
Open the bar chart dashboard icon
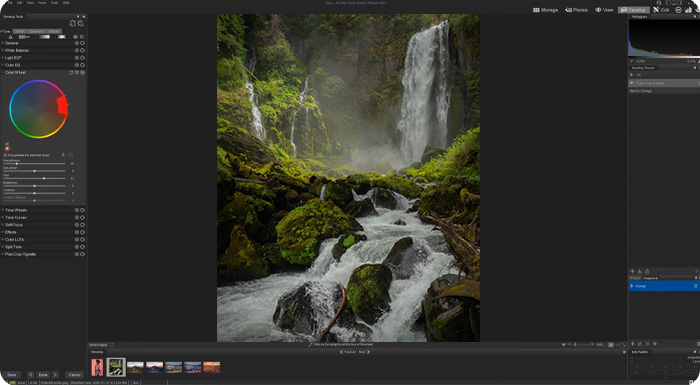(x=688, y=10)
